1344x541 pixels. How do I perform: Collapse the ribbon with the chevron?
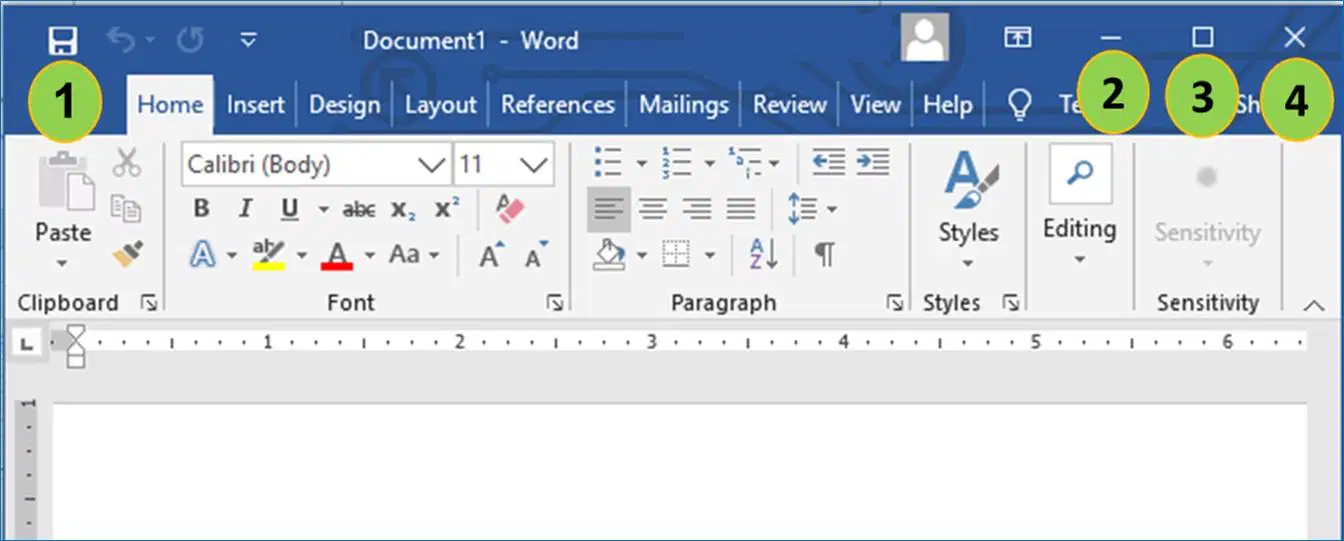coord(1313,305)
